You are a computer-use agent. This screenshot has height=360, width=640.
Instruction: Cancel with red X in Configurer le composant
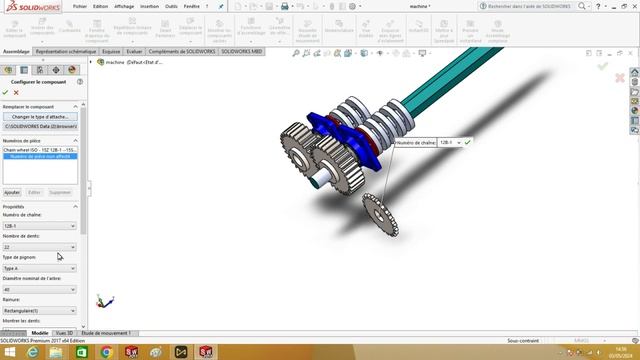(x=16, y=93)
